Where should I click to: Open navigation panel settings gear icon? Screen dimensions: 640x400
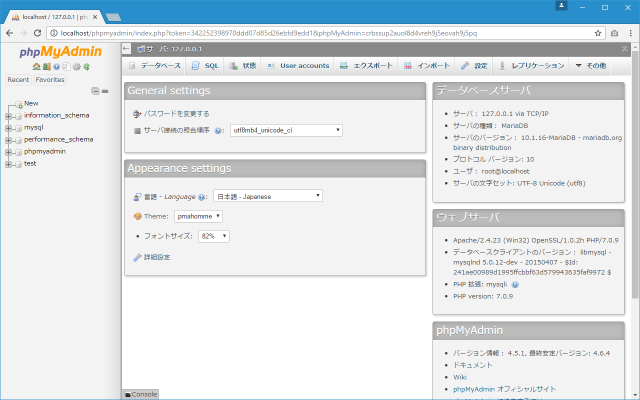pyautogui.click(x=76, y=67)
